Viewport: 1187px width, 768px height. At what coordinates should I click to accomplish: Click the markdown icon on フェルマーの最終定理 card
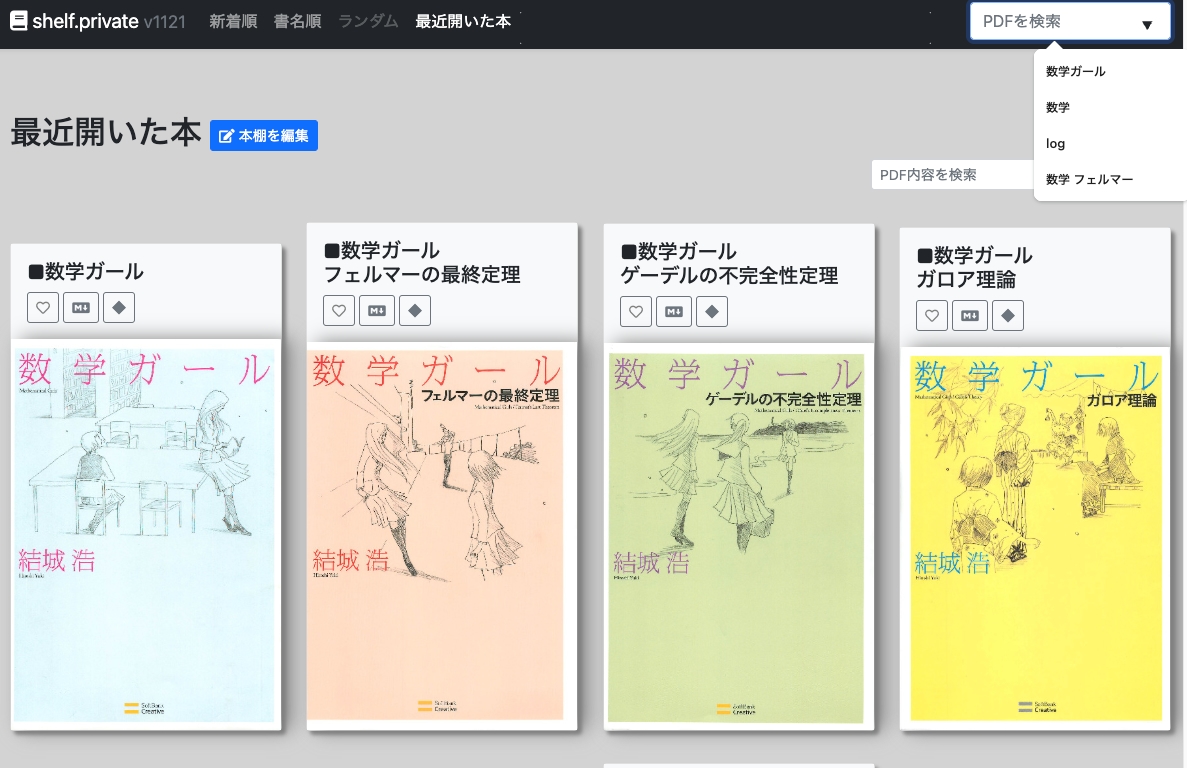377,310
